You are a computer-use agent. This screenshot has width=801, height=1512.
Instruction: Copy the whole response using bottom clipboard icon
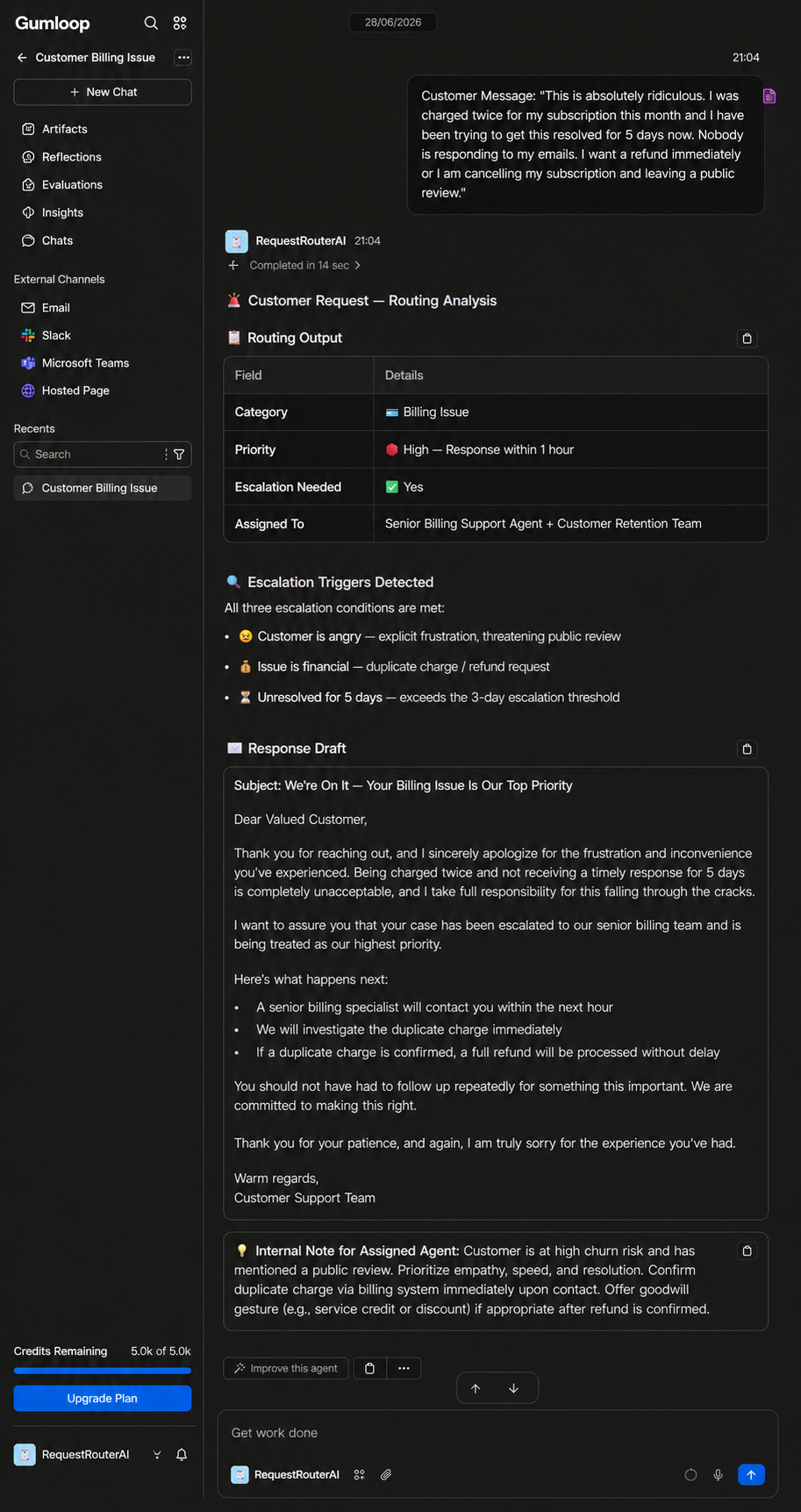coord(370,1368)
